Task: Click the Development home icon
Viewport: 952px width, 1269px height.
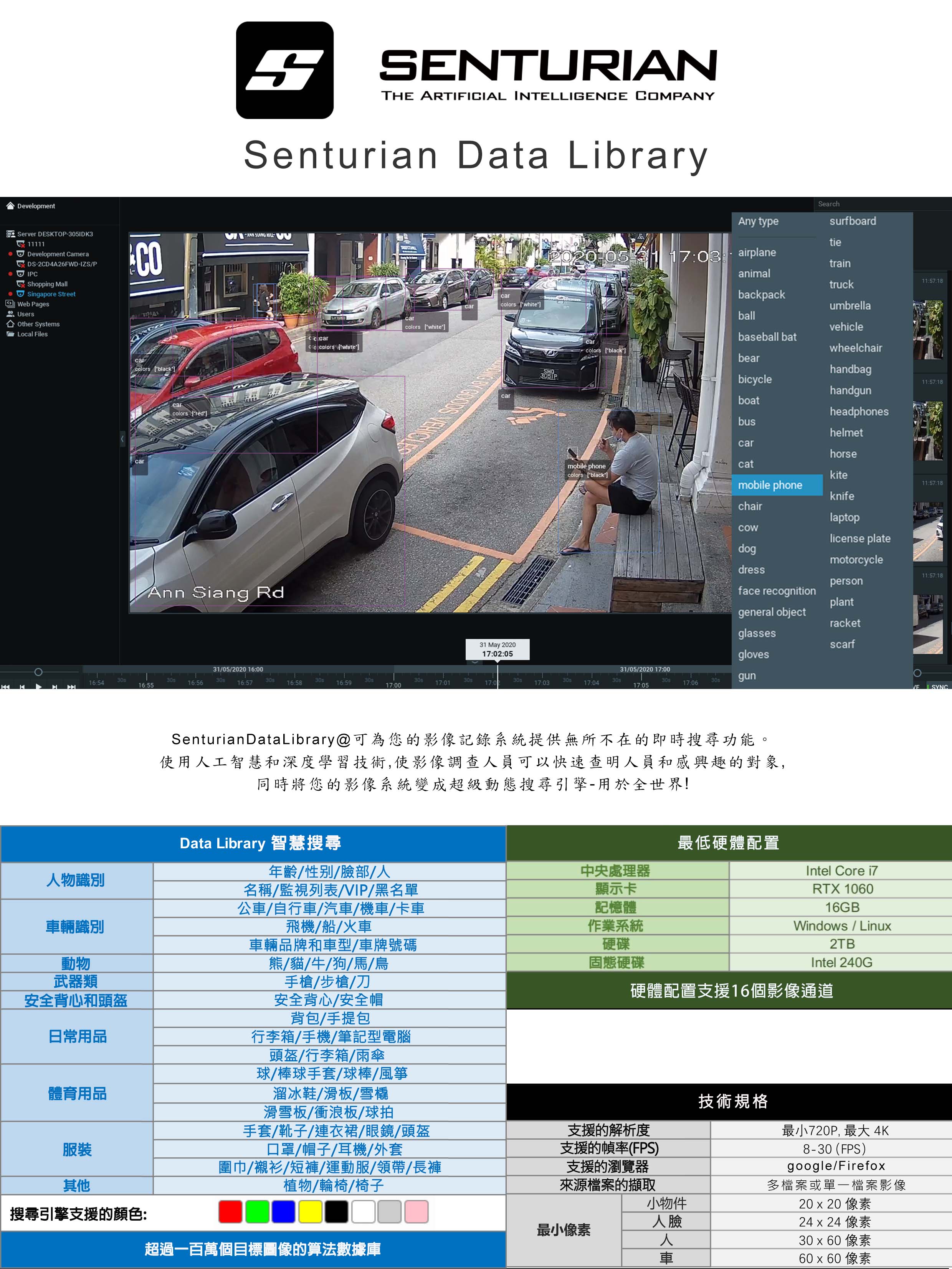Action: (x=10, y=205)
